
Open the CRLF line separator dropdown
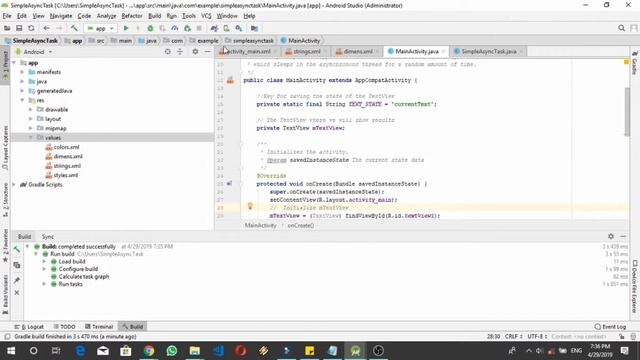[x=513, y=337]
